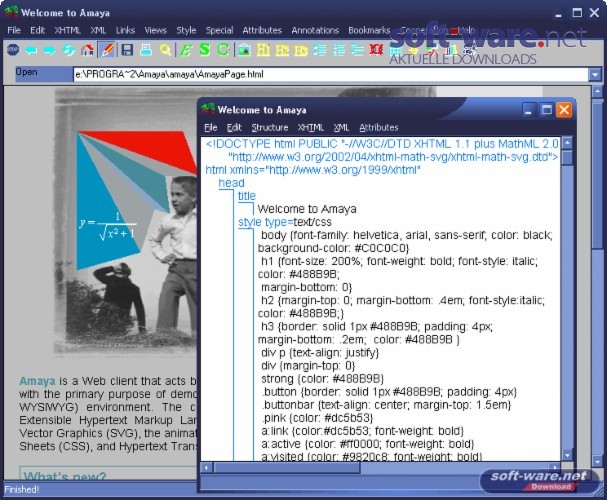Maximize the source view window
607x500 pixels.
pos(546,110)
